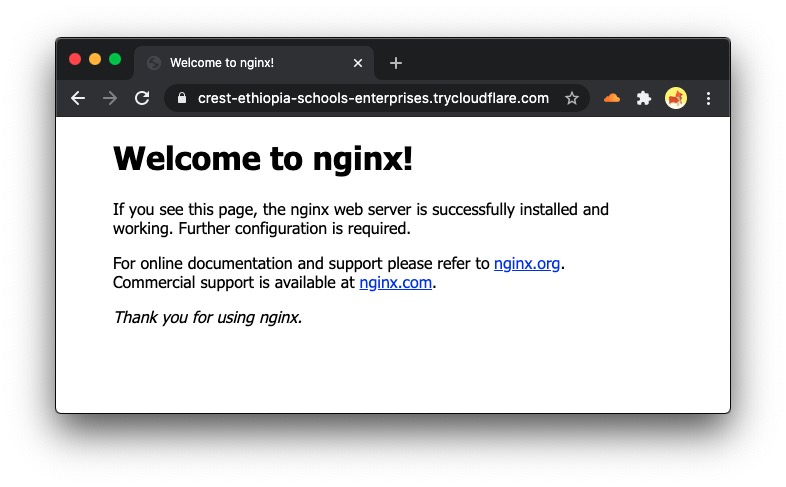Screen dimensions: 786x487
Task: Open a new tab with the plus button
Action: (x=396, y=63)
